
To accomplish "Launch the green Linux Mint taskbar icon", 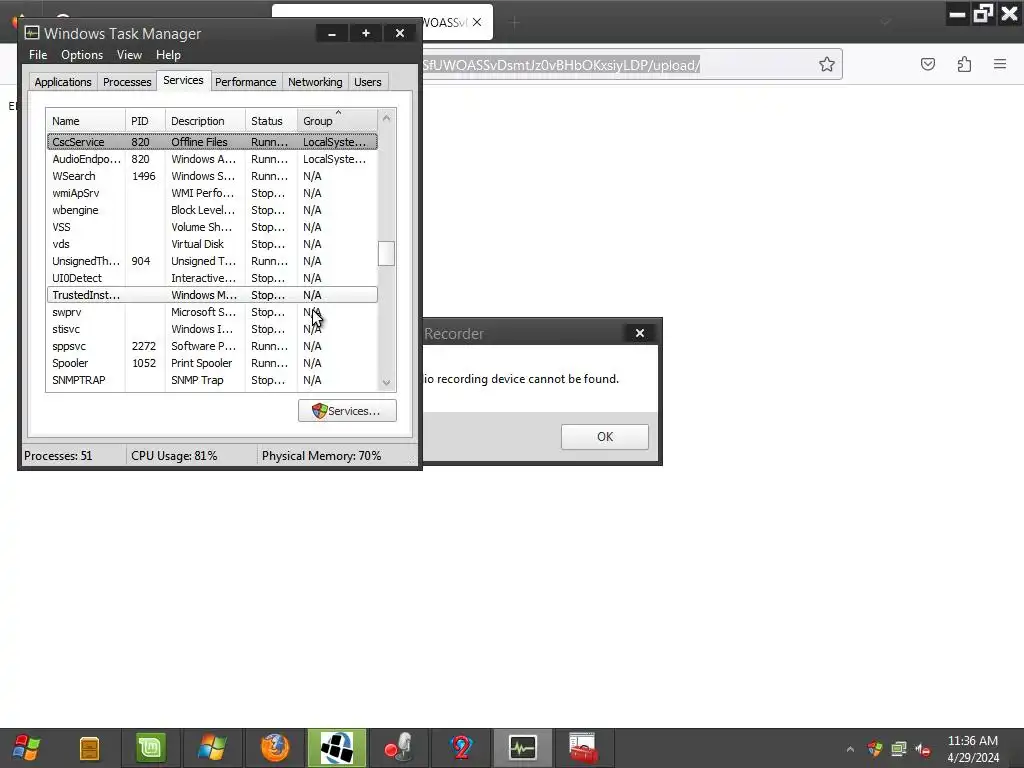I will pyautogui.click(x=151, y=748).
